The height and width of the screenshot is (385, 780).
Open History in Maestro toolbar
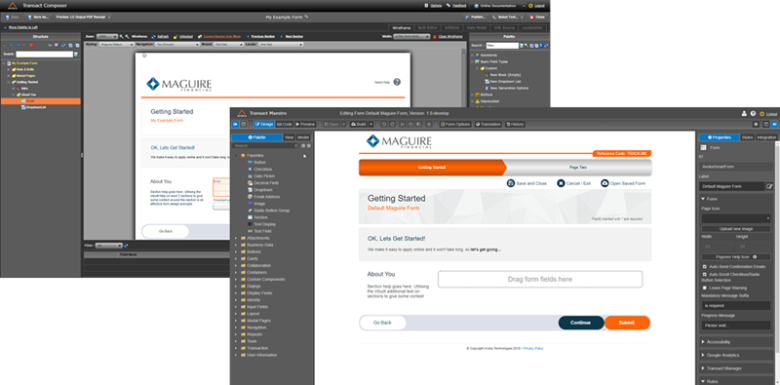515,124
